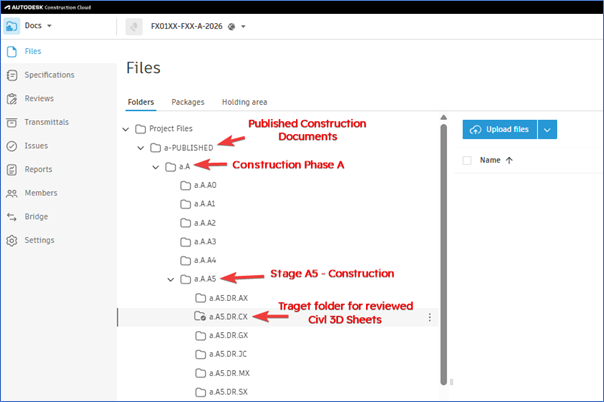Click the Bridge arrows icon
Image resolution: width=604 pixels, height=402 pixels.
tap(12, 217)
